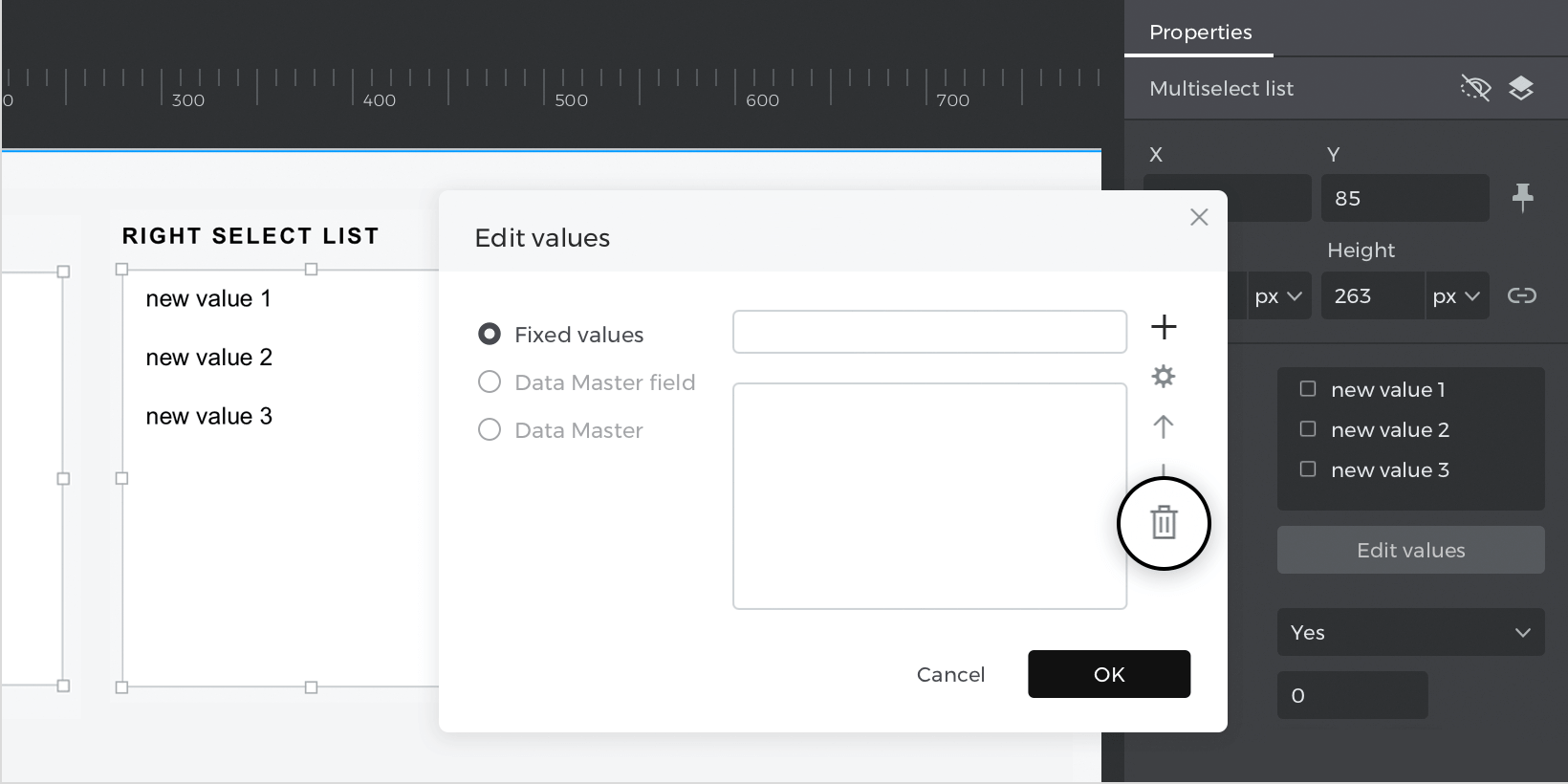
Task: Choose the Data Master radio option
Action: [x=490, y=430]
